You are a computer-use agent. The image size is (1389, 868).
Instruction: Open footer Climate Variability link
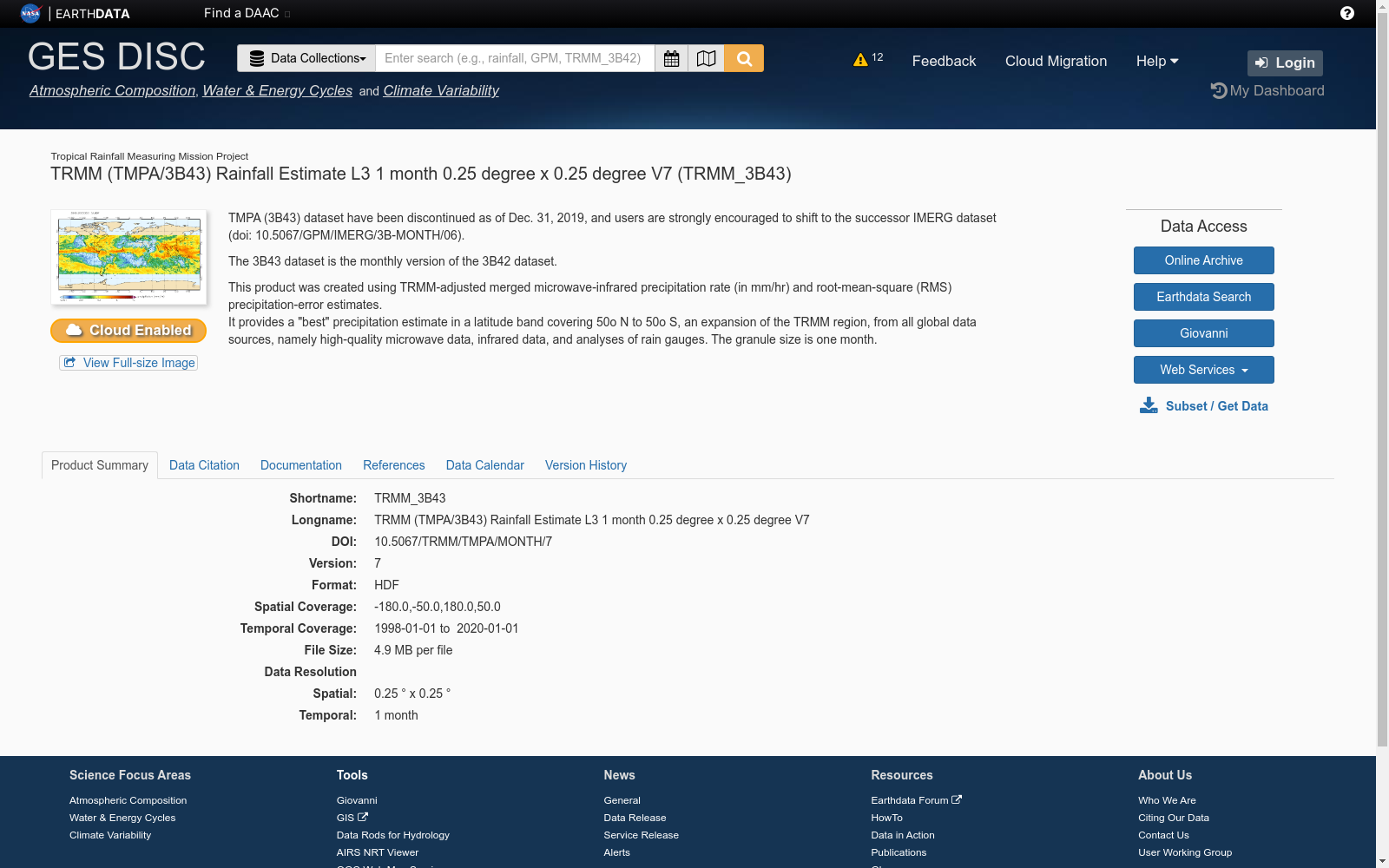[x=110, y=835]
